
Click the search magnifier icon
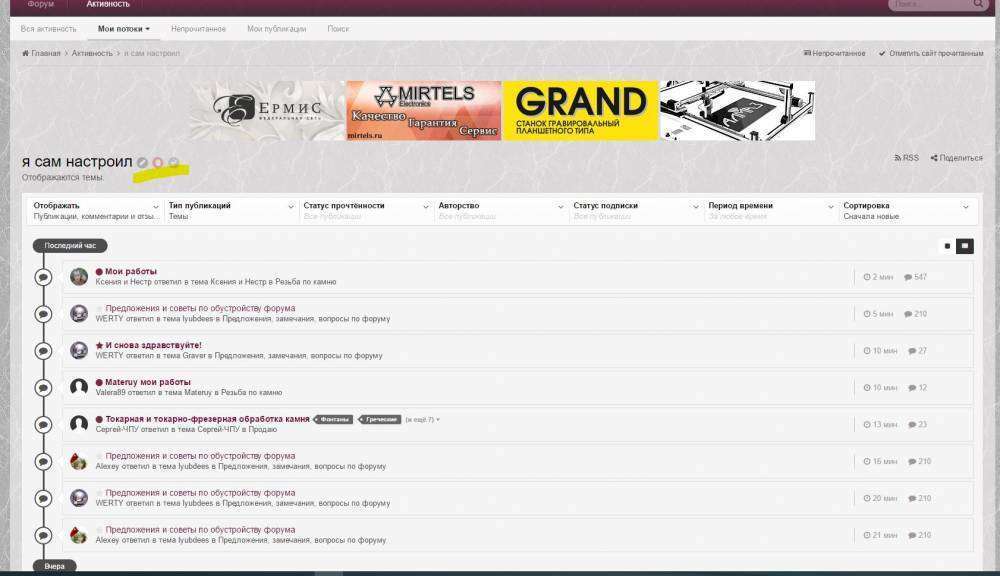[978, 4]
